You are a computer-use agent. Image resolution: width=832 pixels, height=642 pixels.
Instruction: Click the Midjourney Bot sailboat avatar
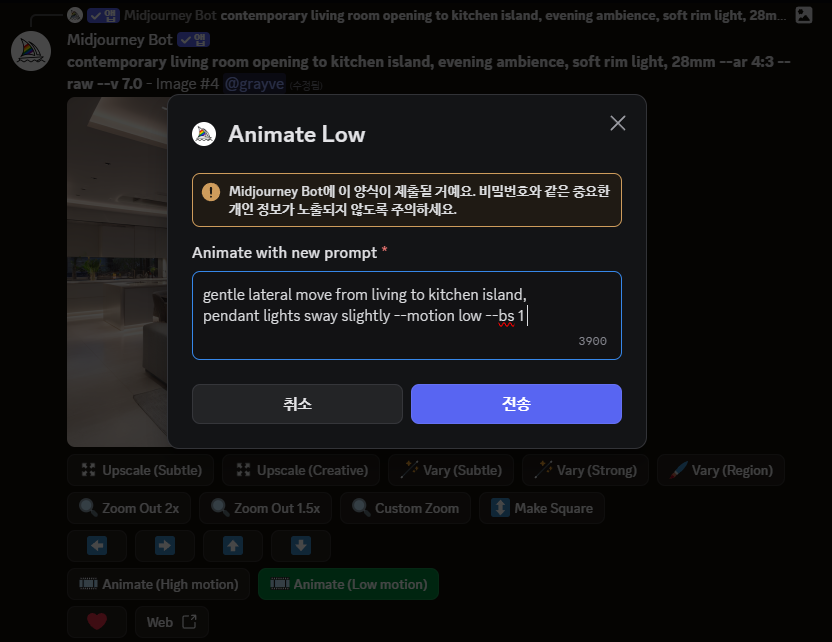pyautogui.click(x=31, y=51)
